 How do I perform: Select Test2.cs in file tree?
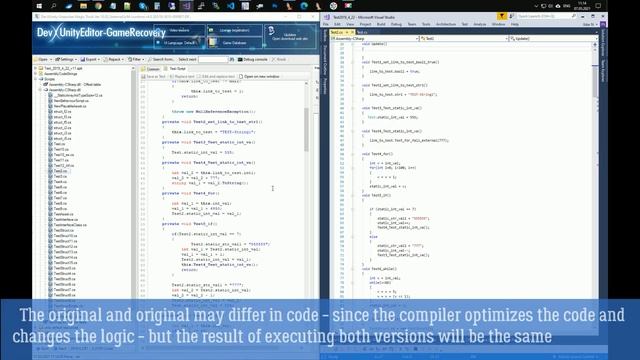tap(60, 171)
